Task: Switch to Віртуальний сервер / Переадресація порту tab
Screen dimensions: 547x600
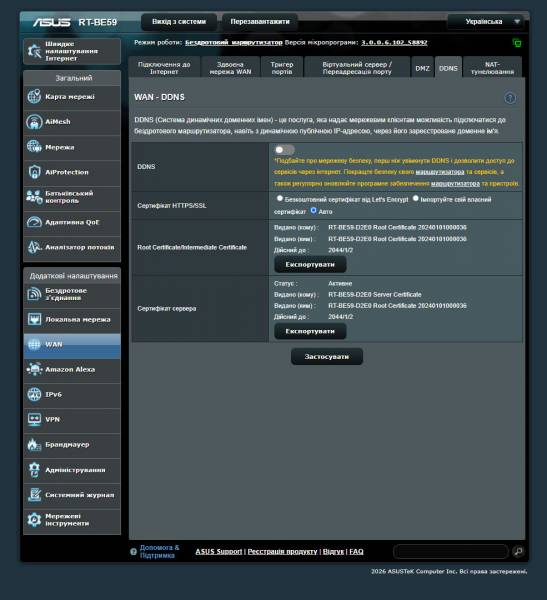Action: (357, 68)
